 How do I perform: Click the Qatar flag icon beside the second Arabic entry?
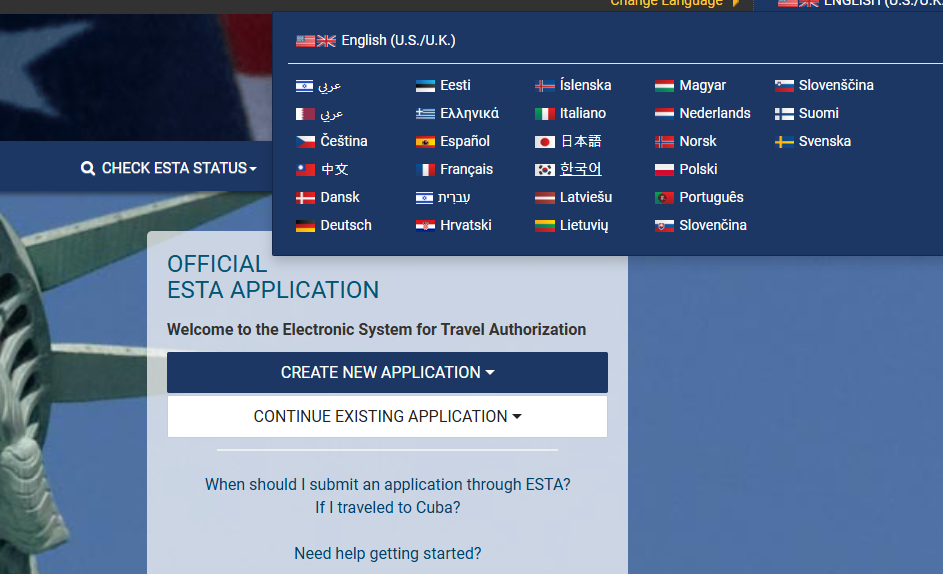click(305, 114)
